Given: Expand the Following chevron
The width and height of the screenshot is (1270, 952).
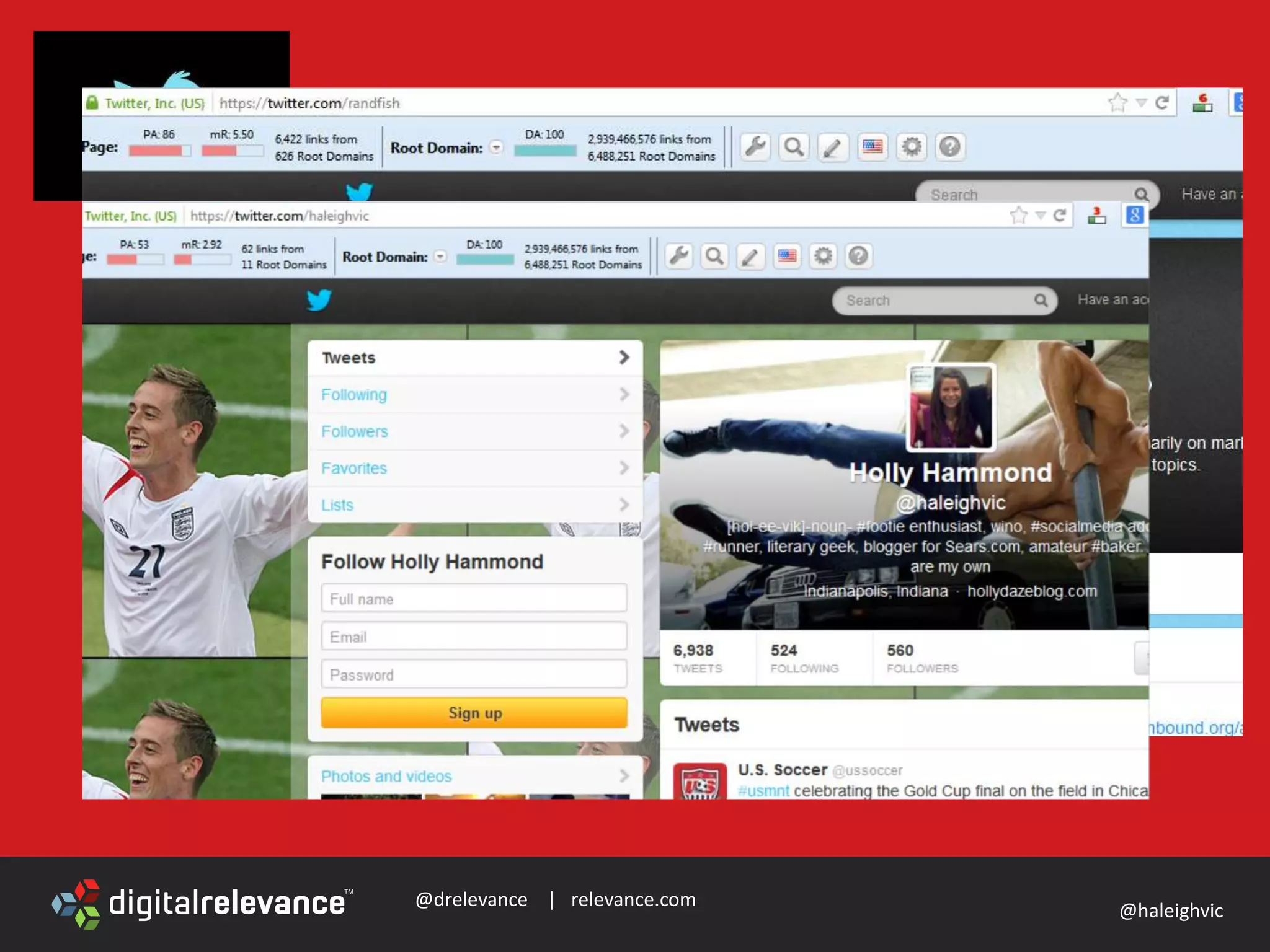Looking at the screenshot, I should pyautogui.click(x=624, y=394).
